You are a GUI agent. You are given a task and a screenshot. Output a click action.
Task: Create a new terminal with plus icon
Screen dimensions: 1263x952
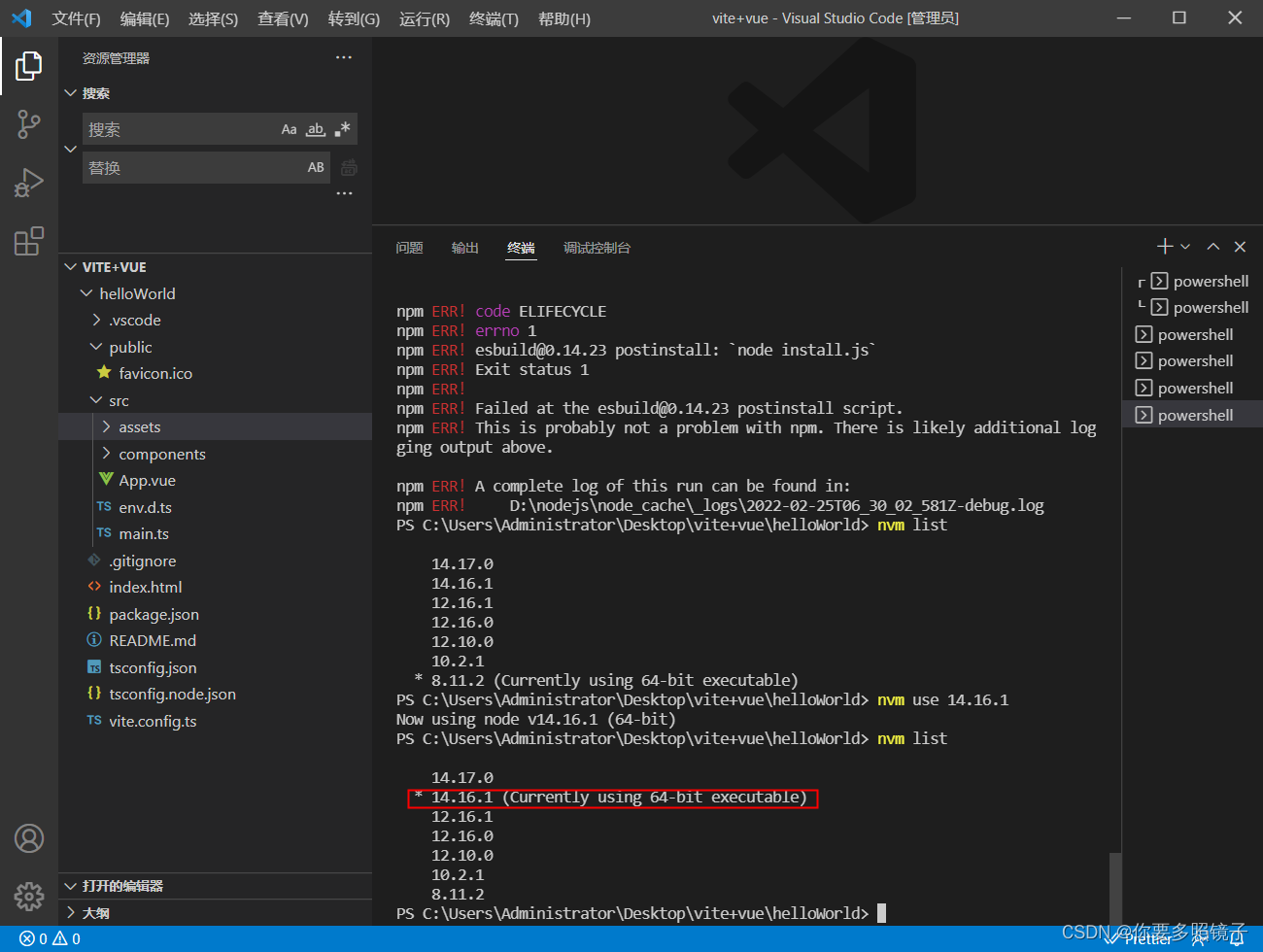[1165, 247]
